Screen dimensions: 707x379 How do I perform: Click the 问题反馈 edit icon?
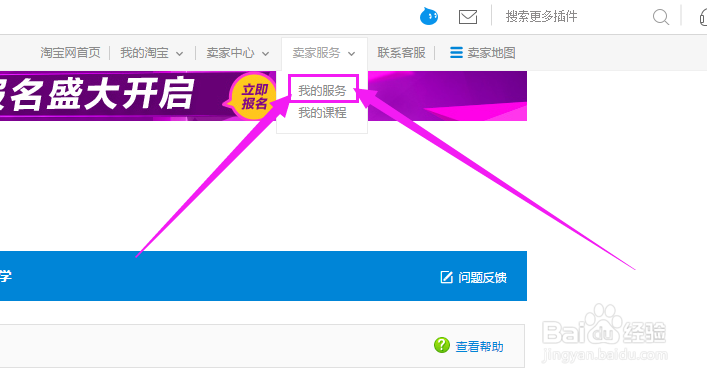[446, 277]
